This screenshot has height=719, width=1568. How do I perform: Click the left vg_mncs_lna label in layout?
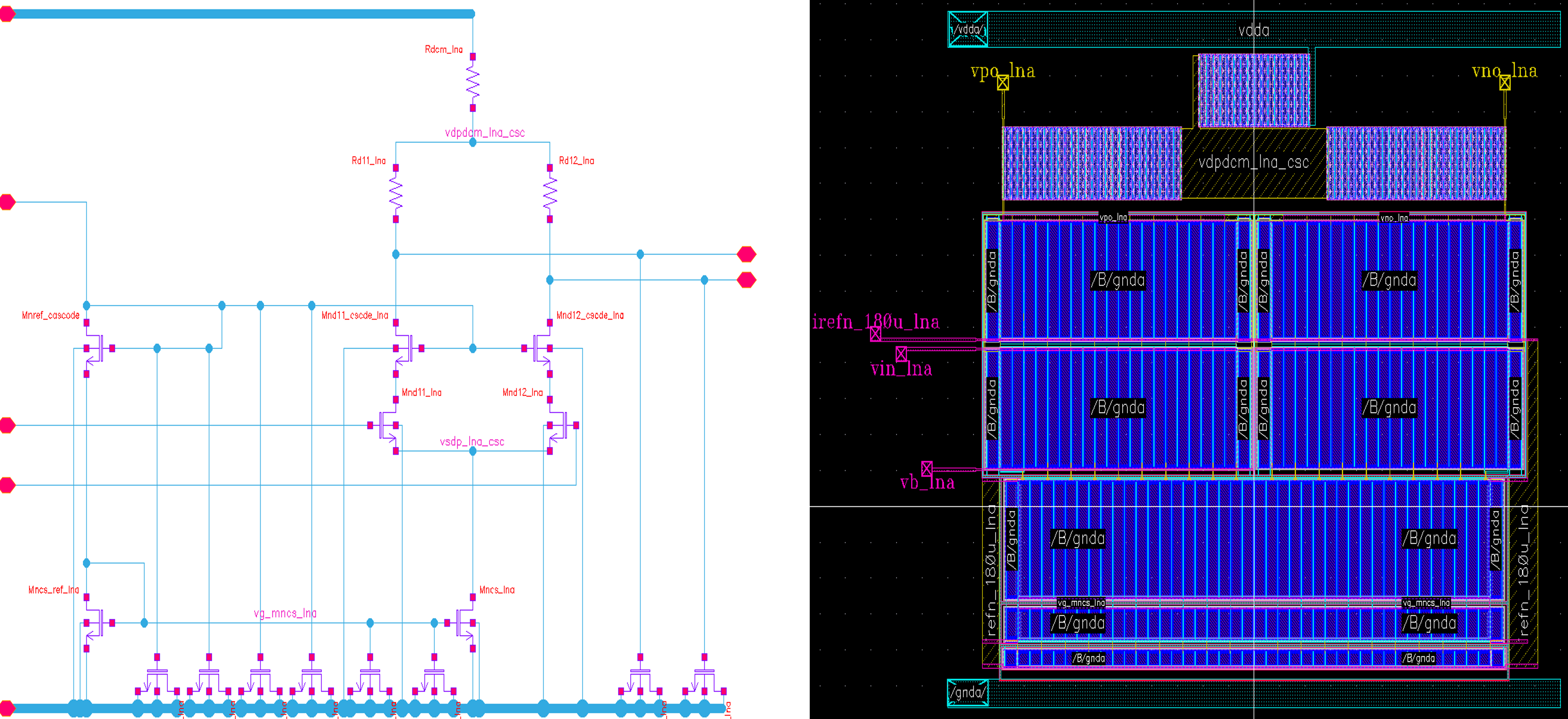pos(1081,603)
